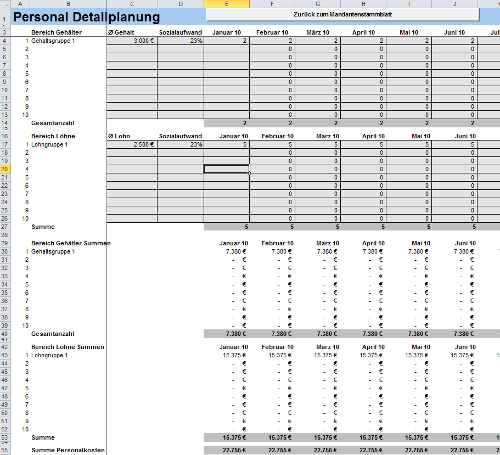Click the Sozialaufwand label in row 3
The width and height of the screenshot is (500, 455).
181,32
